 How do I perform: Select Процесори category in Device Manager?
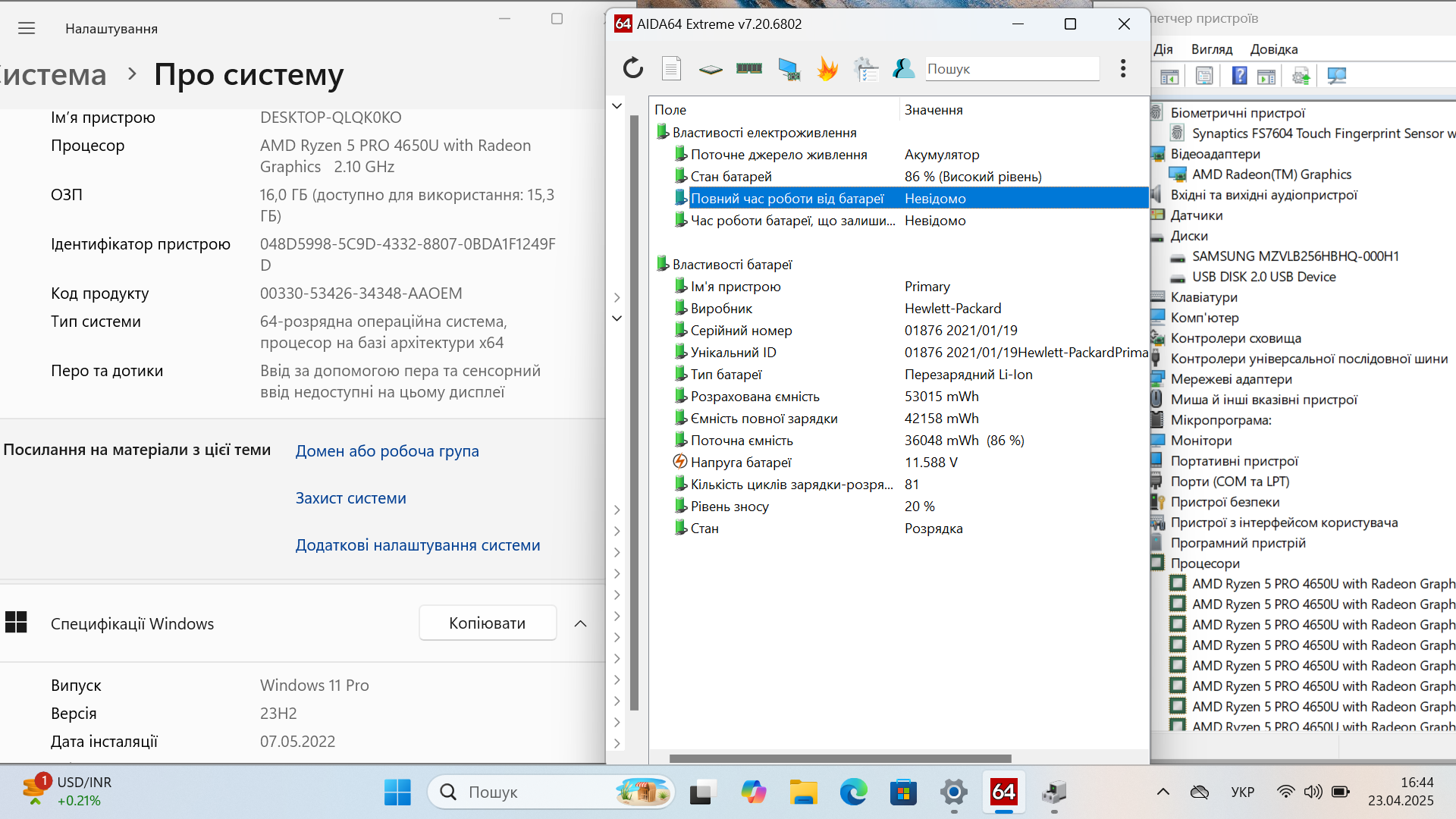pyautogui.click(x=1205, y=563)
